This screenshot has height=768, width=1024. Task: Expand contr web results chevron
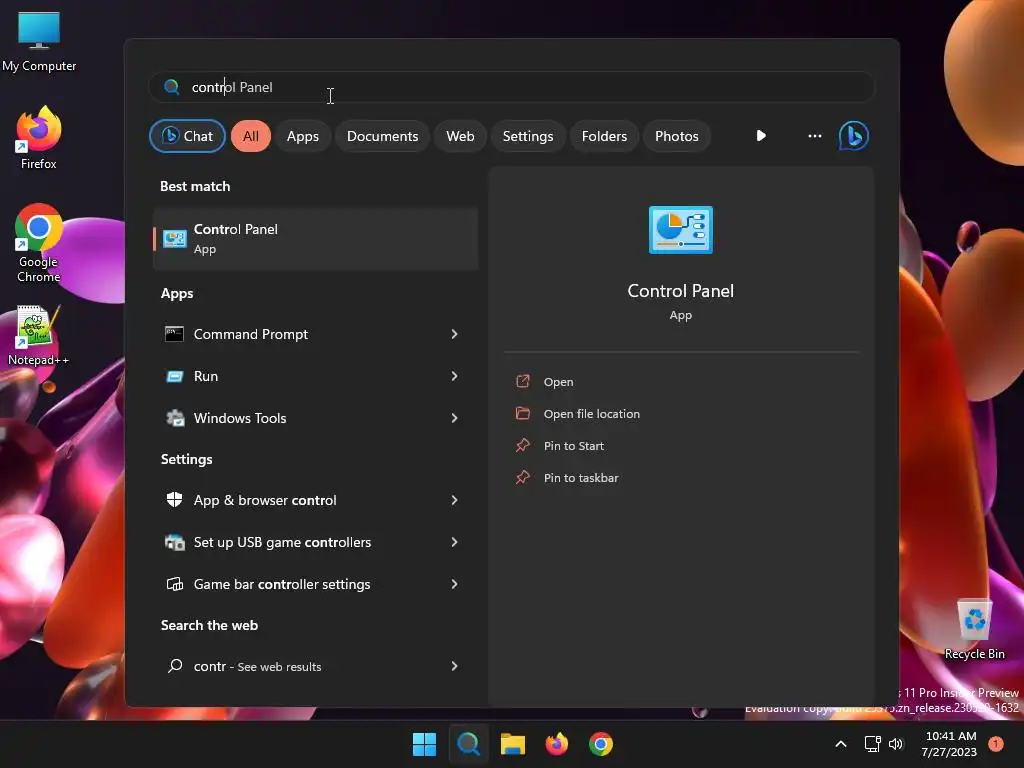point(455,666)
